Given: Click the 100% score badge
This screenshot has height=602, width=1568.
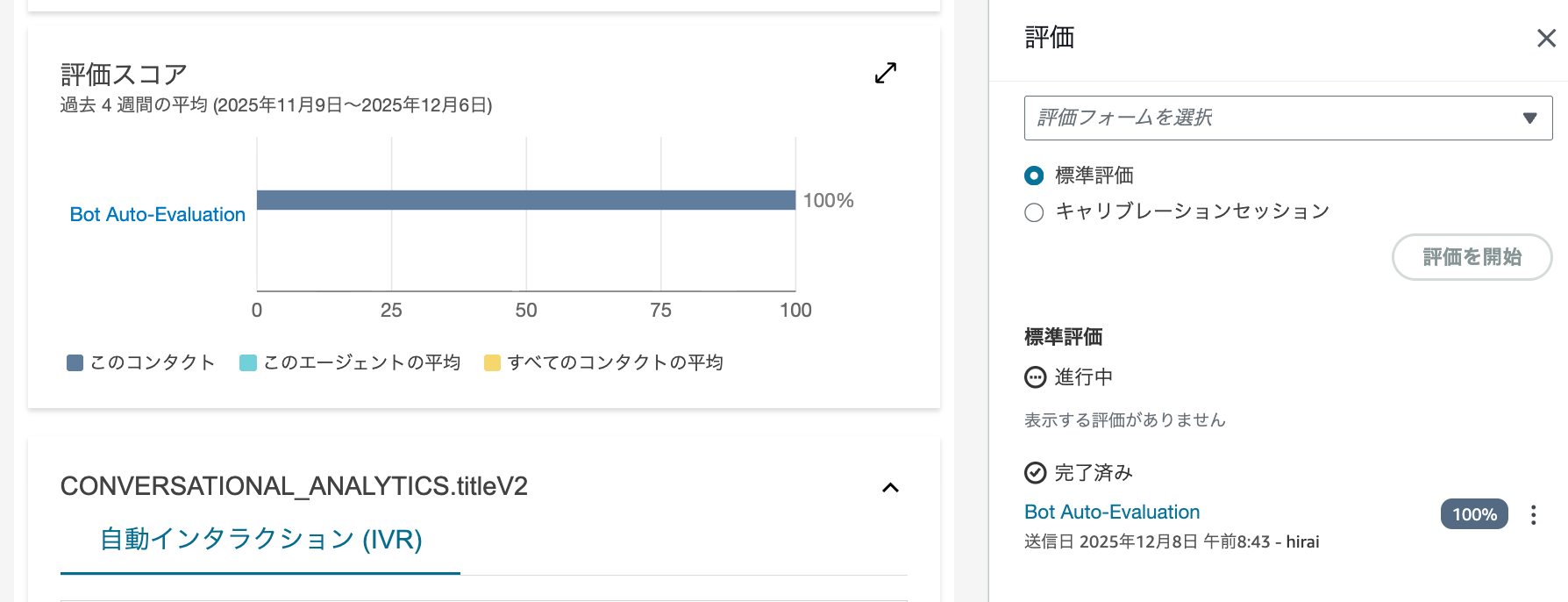Looking at the screenshot, I should (x=1474, y=514).
